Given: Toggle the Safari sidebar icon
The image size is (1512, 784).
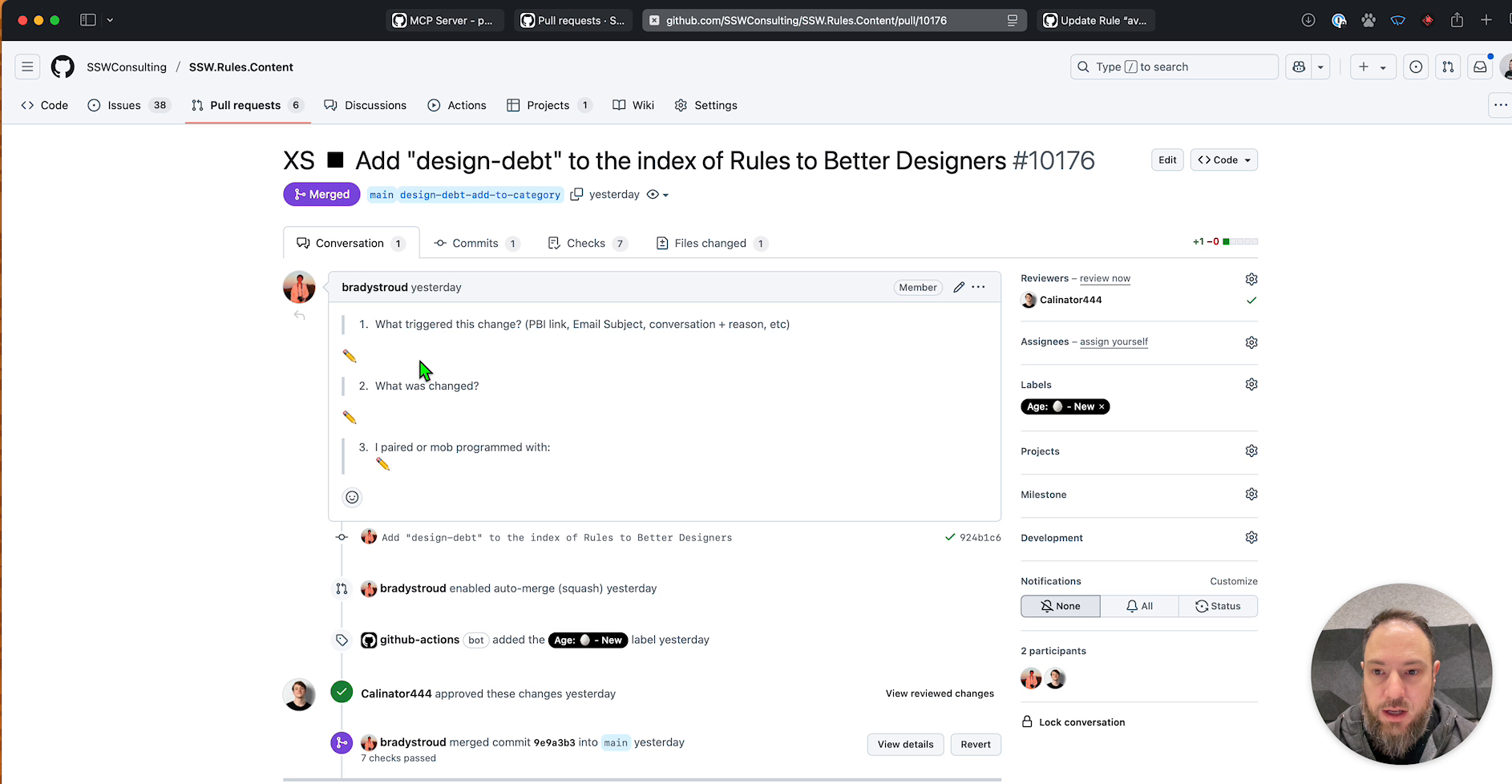Looking at the screenshot, I should 88,20.
